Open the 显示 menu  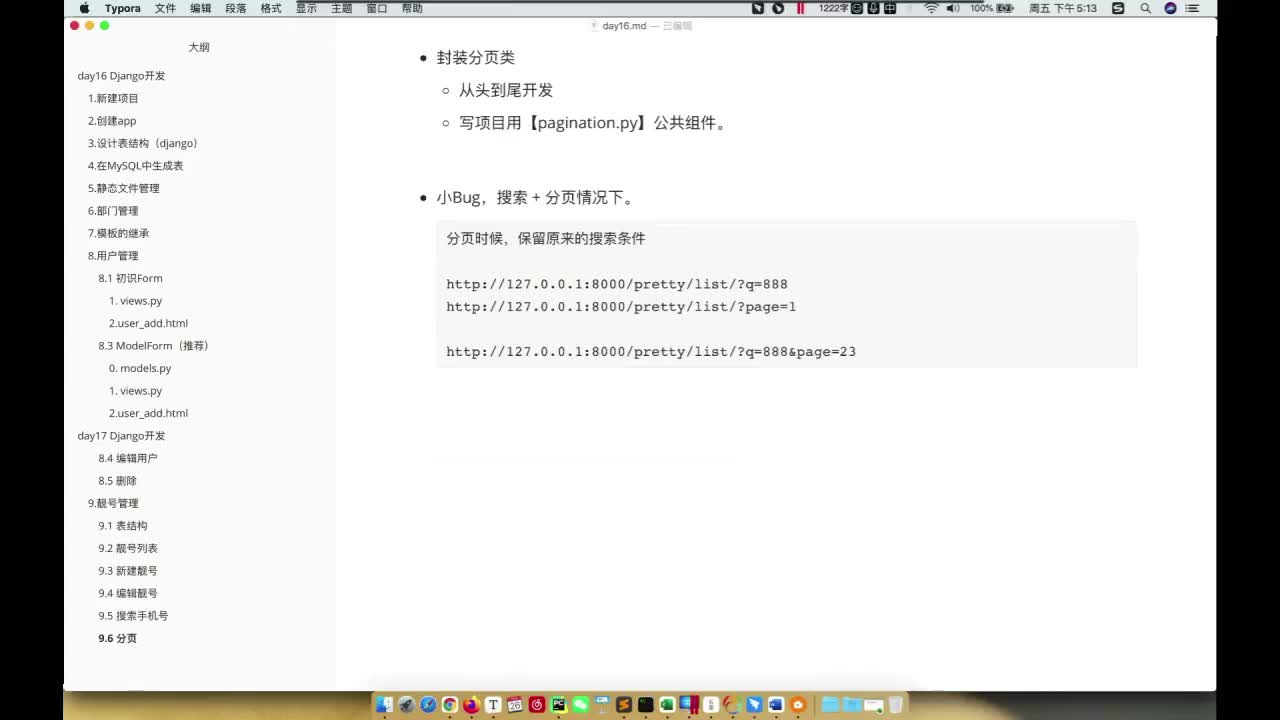(306, 8)
